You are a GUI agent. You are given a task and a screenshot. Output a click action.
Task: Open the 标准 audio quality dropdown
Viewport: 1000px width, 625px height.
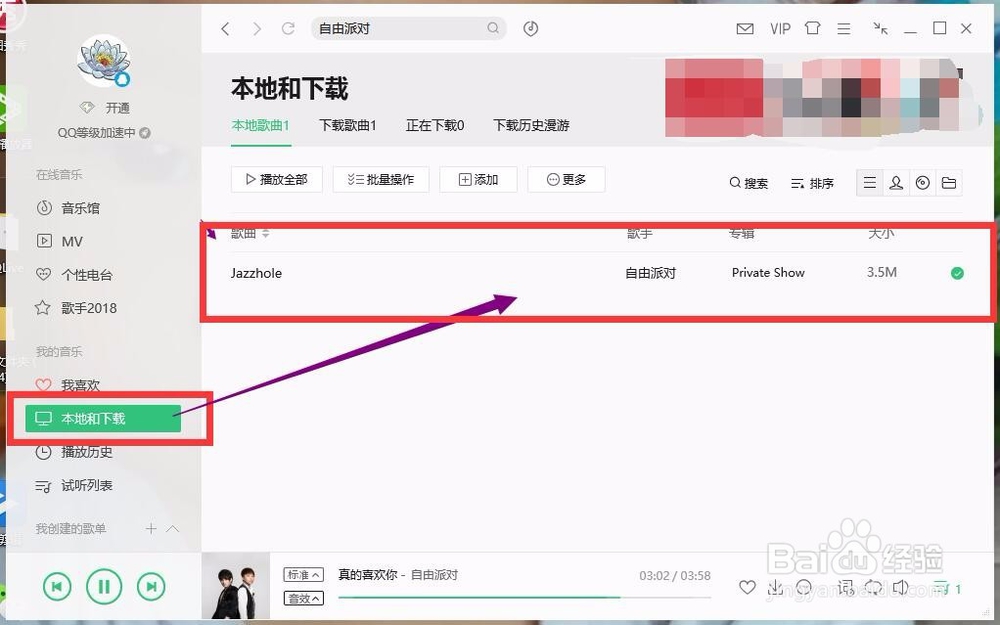click(303, 573)
